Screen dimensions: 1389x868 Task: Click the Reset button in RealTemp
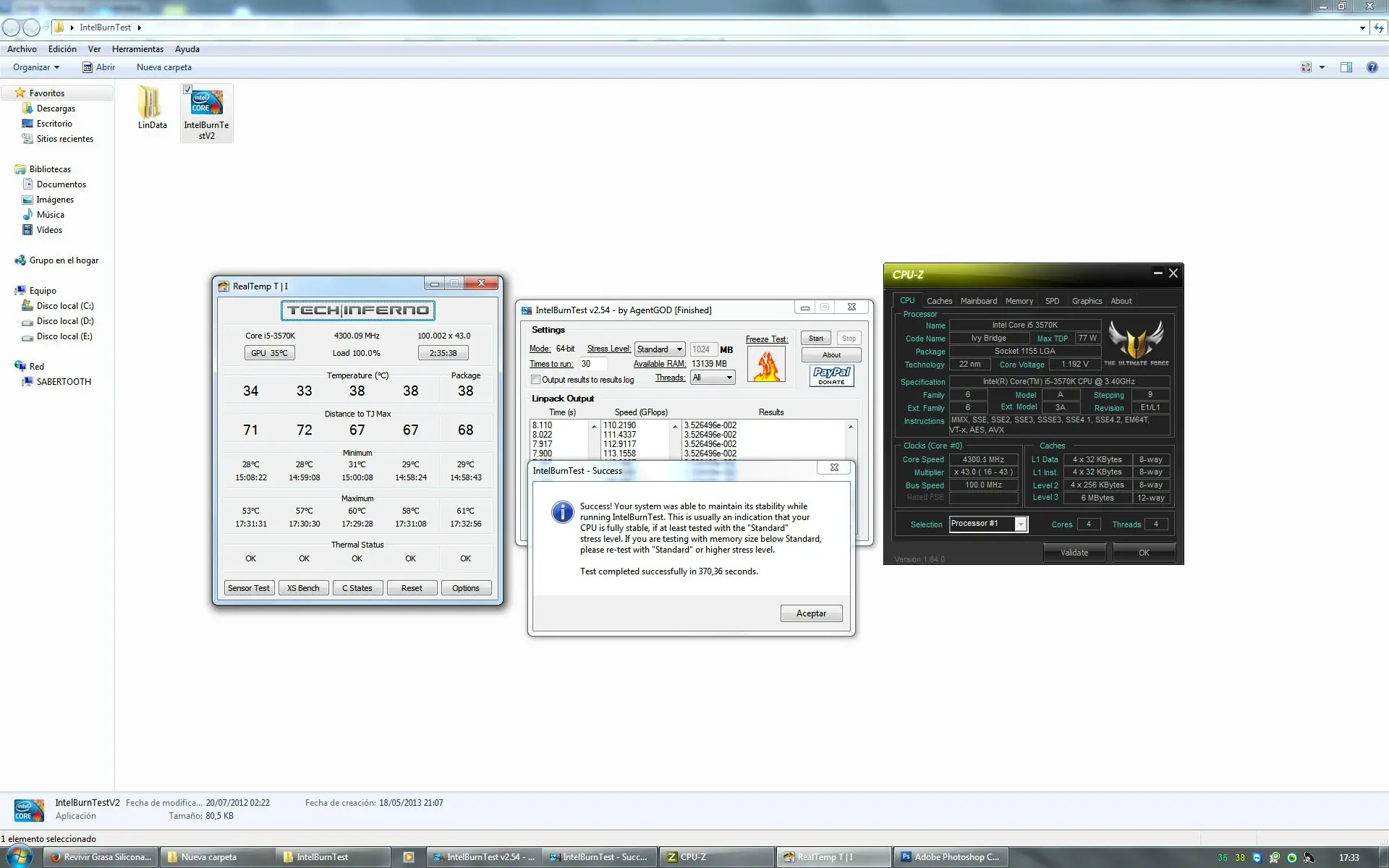[412, 588]
